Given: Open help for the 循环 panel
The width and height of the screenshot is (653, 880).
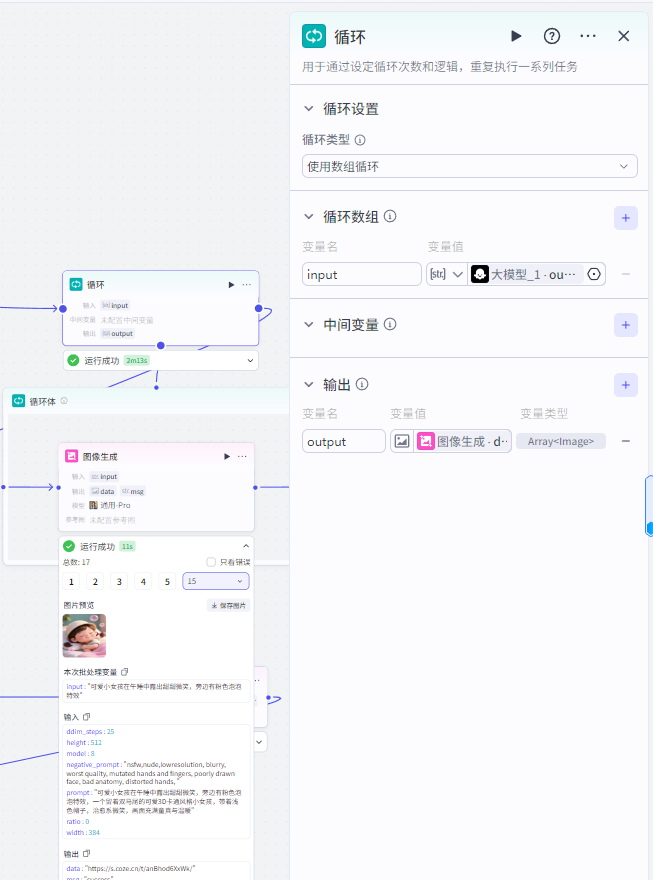Looking at the screenshot, I should click(x=552, y=36).
